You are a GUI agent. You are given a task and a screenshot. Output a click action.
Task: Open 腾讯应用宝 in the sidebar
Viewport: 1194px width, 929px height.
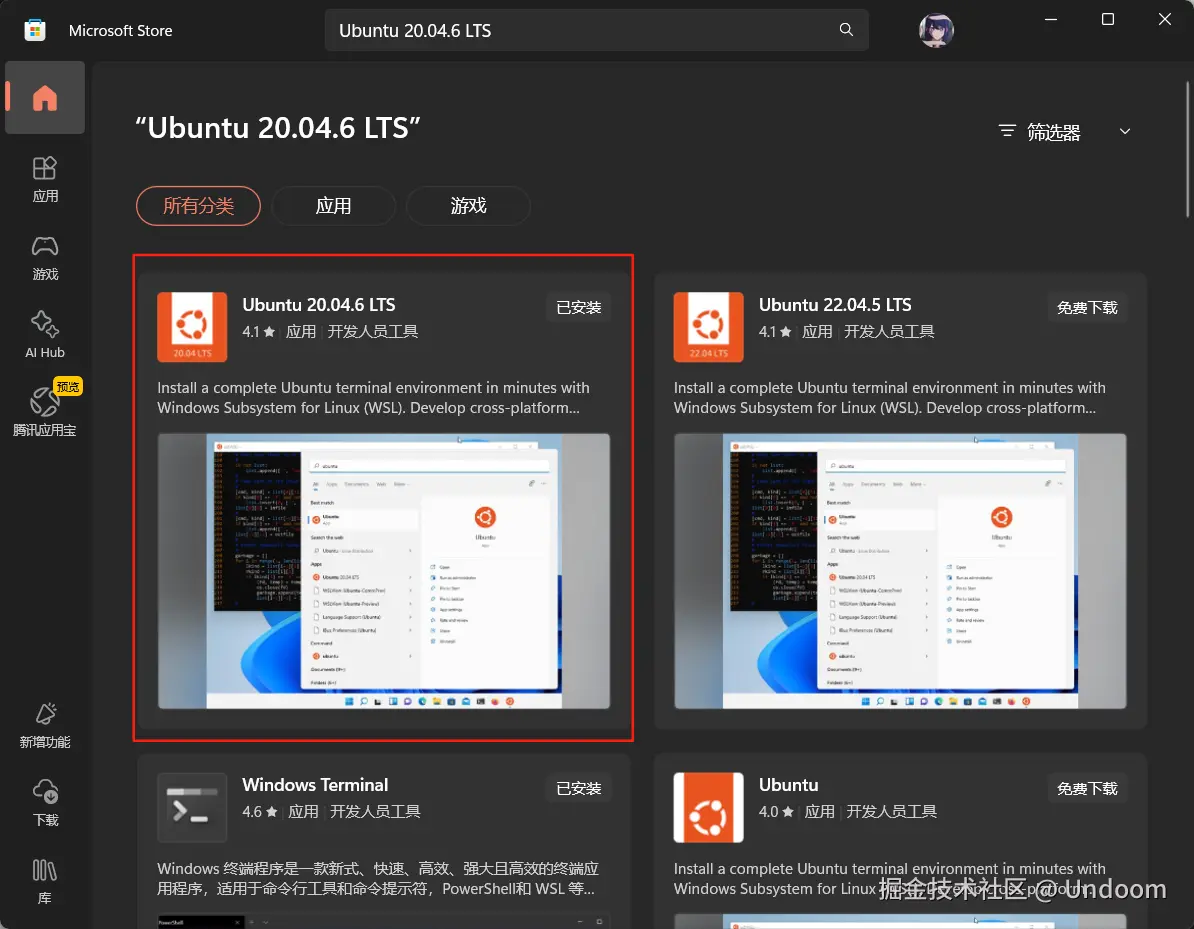tap(45, 411)
